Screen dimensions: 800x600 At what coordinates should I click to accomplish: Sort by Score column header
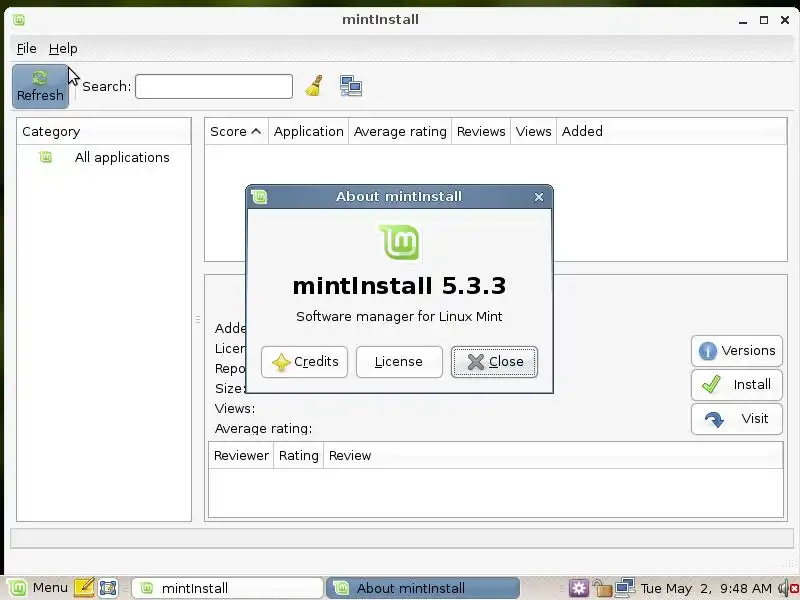[x=236, y=132]
